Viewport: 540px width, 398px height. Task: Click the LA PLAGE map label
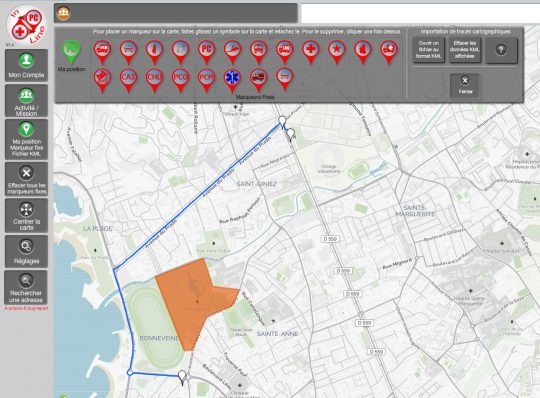97,228
